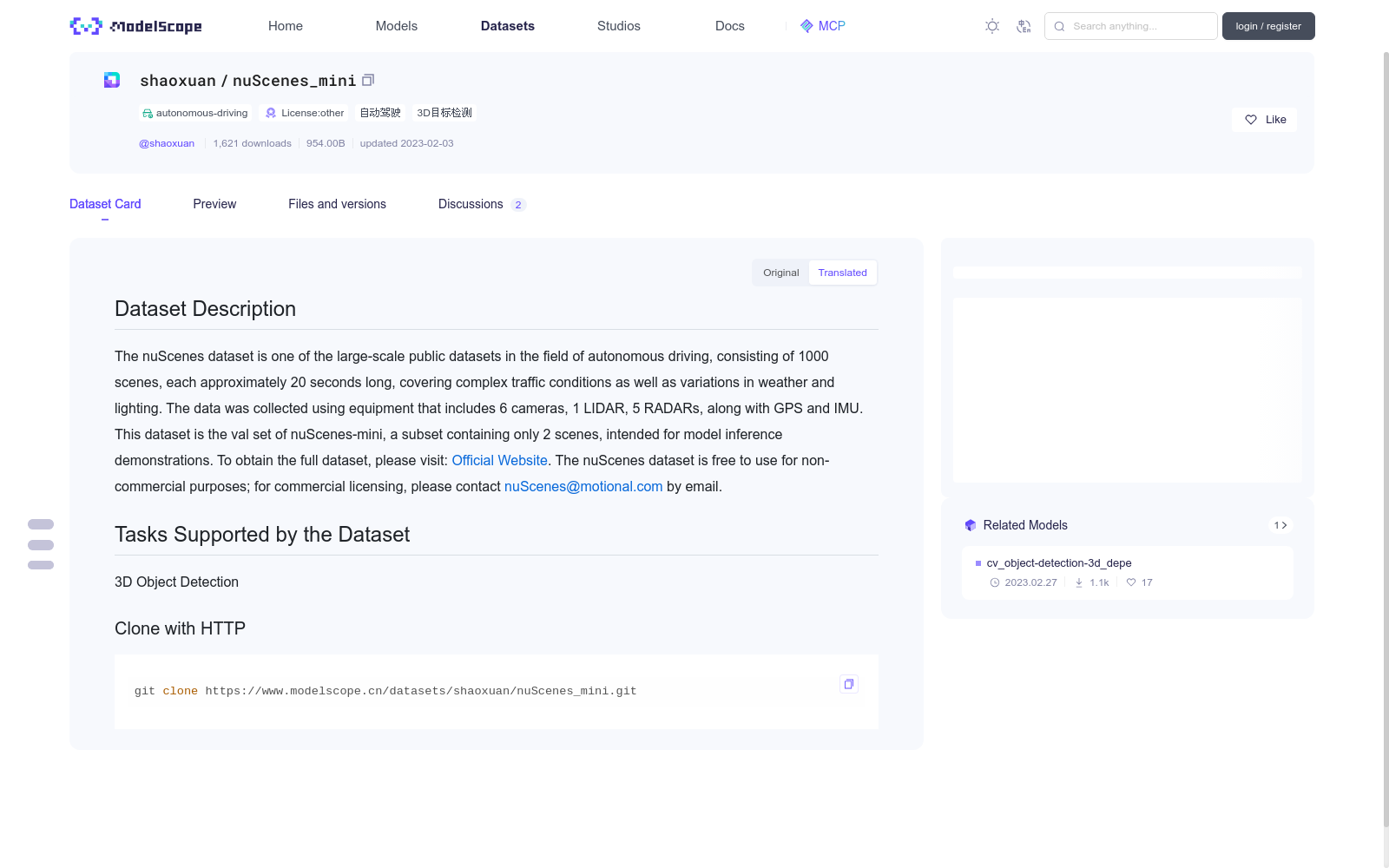Image resolution: width=1389 pixels, height=868 pixels.
Task: Click the nuScenes@motional.com email link
Action: [x=583, y=486]
